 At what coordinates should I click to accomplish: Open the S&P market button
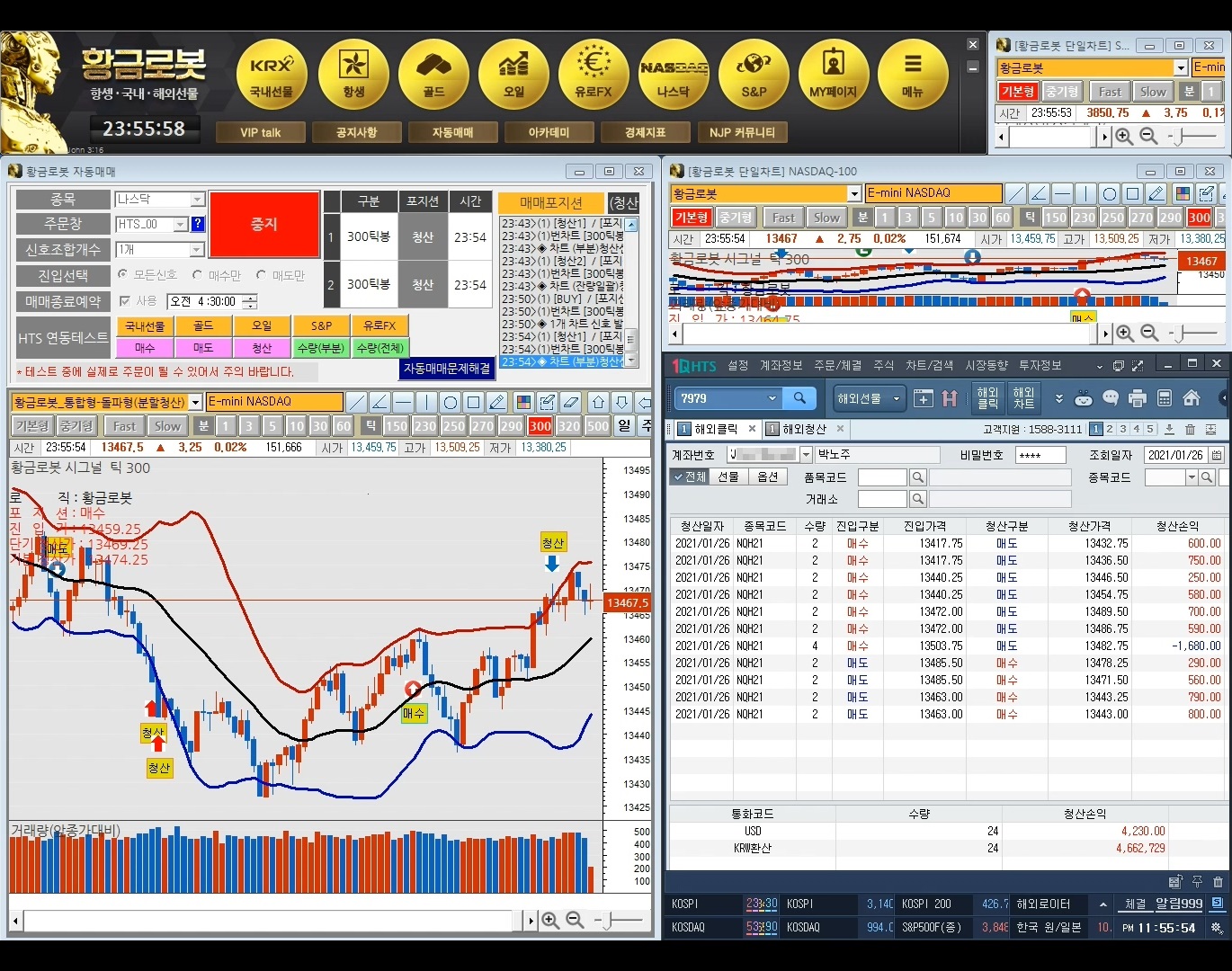coord(754,75)
